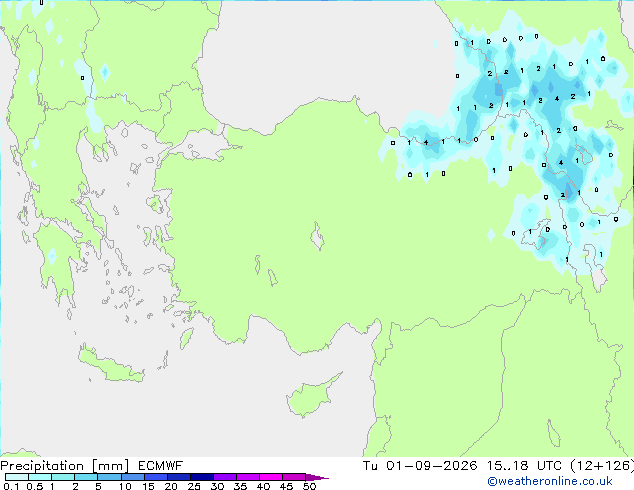
Task: Click the legend value "0.1"
Action: tap(11, 486)
